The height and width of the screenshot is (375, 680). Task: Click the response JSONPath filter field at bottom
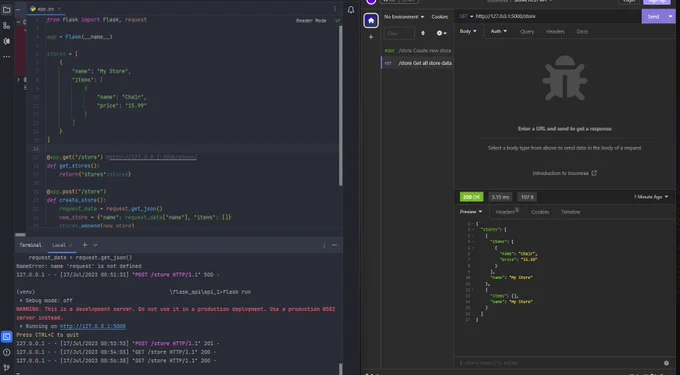click(x=559, y=363)
